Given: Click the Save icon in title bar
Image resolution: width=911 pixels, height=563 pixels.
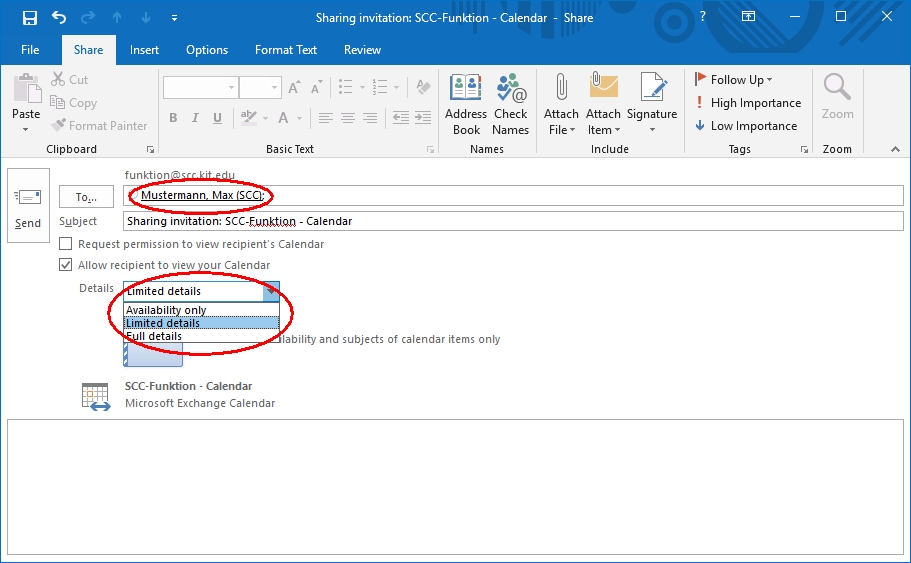Looking at the screenshot, I should tap(30, 18).
